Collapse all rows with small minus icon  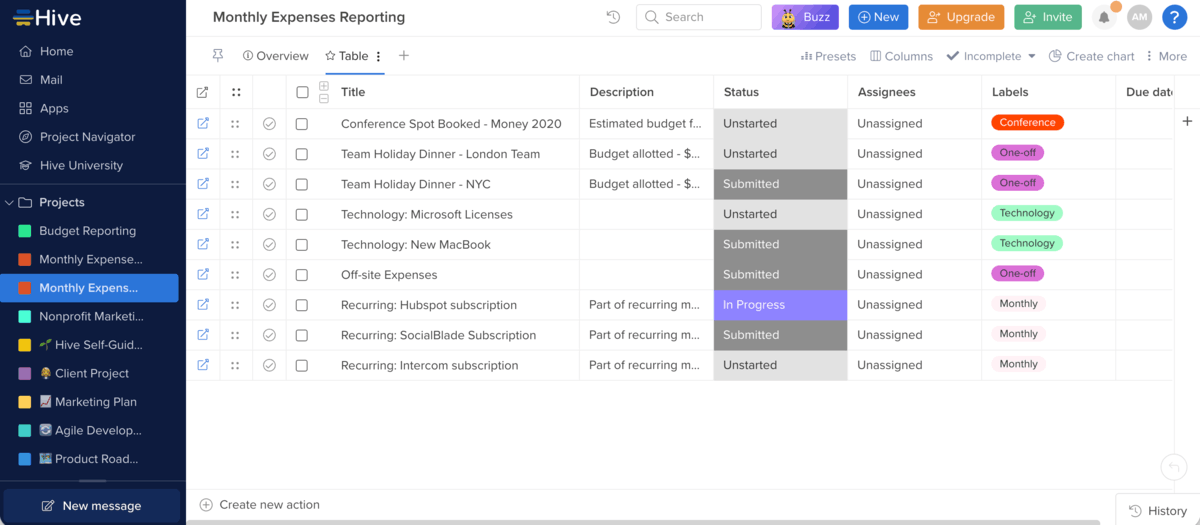pyautogui.click(x=324, y=98)
